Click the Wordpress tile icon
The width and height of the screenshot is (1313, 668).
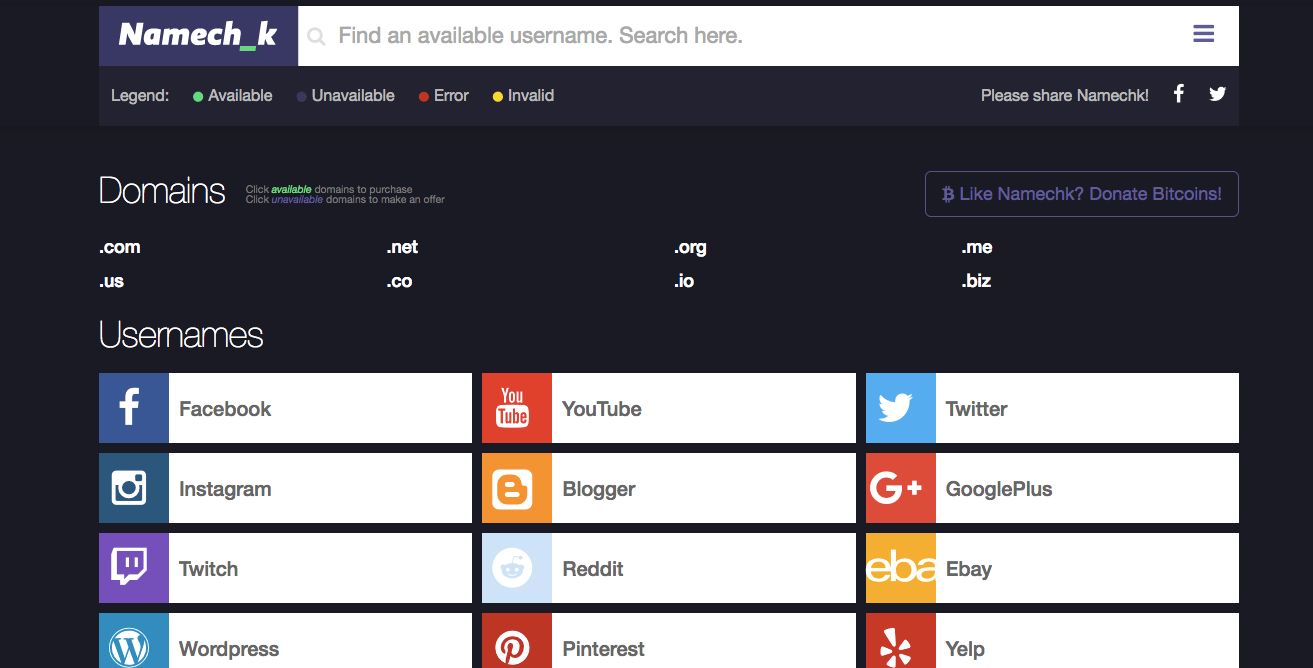pyautogui.click(x=134, y=641)
